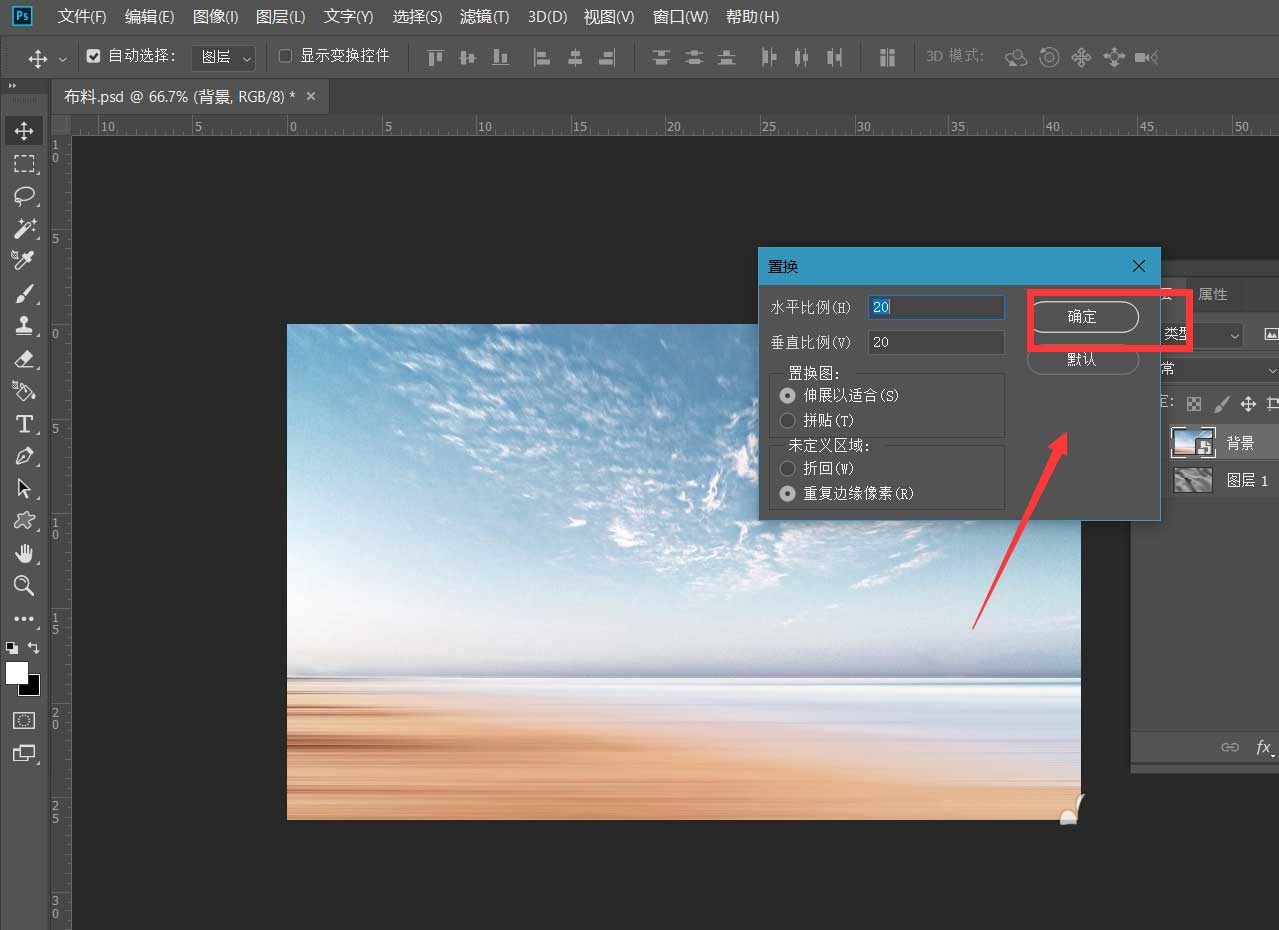The width and height of the screenshot is (1279, 930).
Task: Open the 图像(I) menu
Action: (x=215, y=17)
